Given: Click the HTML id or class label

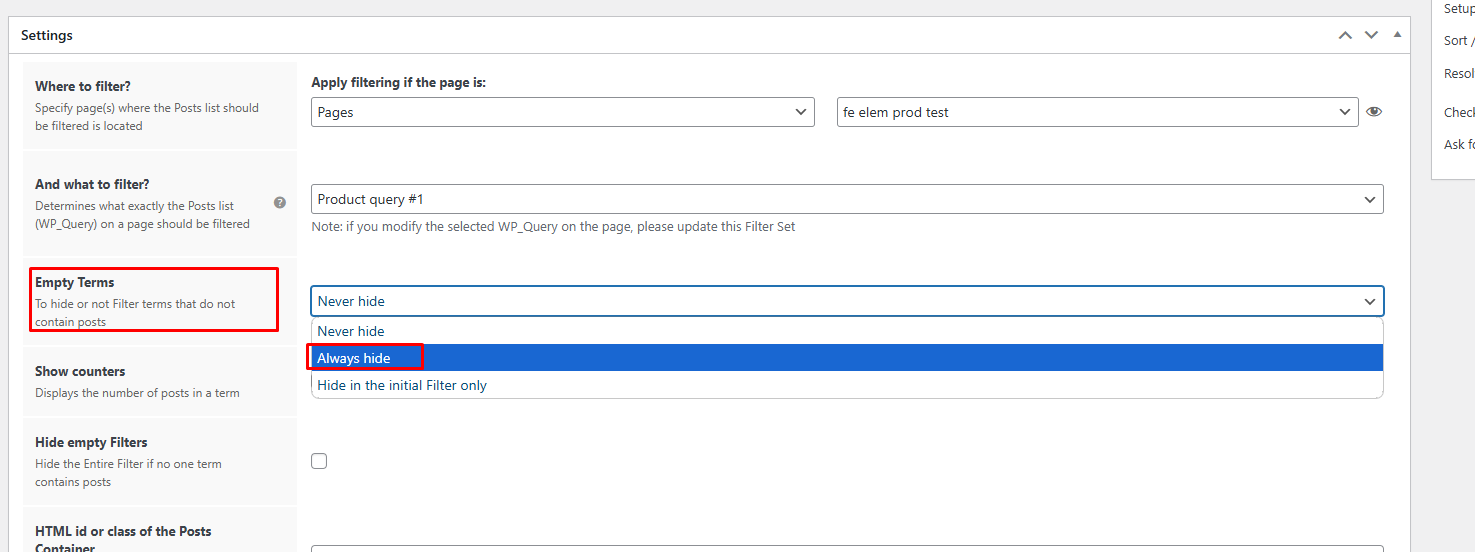Looking at the screenshot, I should 123,539.
